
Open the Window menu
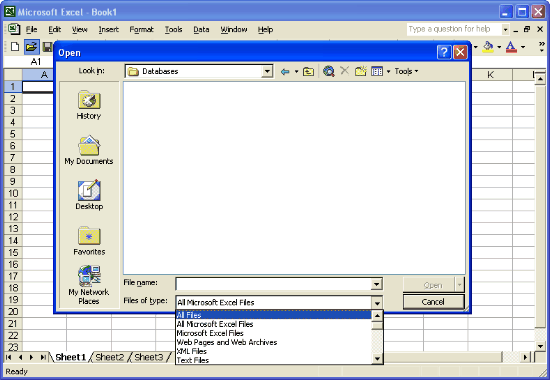click(x=234, y=29)
